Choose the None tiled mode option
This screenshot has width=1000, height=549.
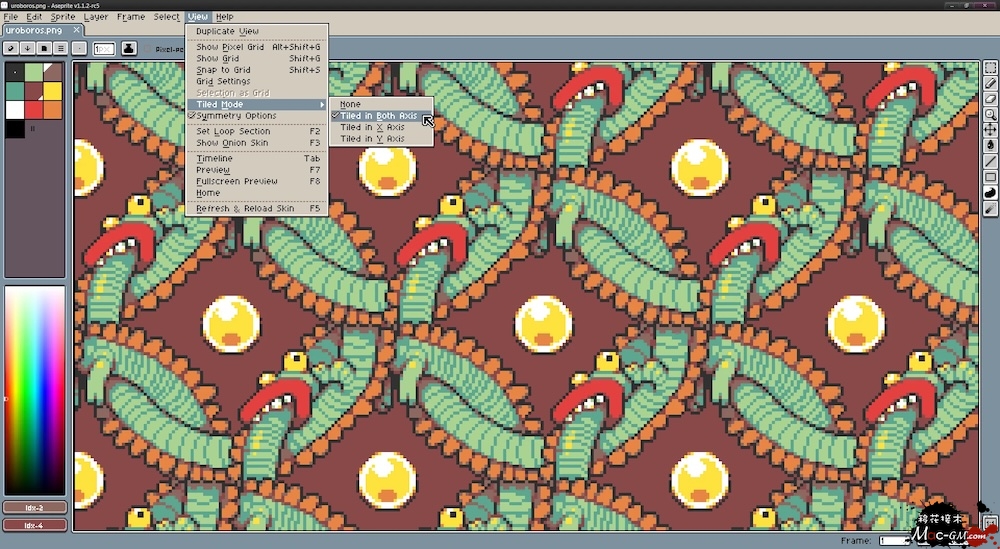click(x=350, y=104)
